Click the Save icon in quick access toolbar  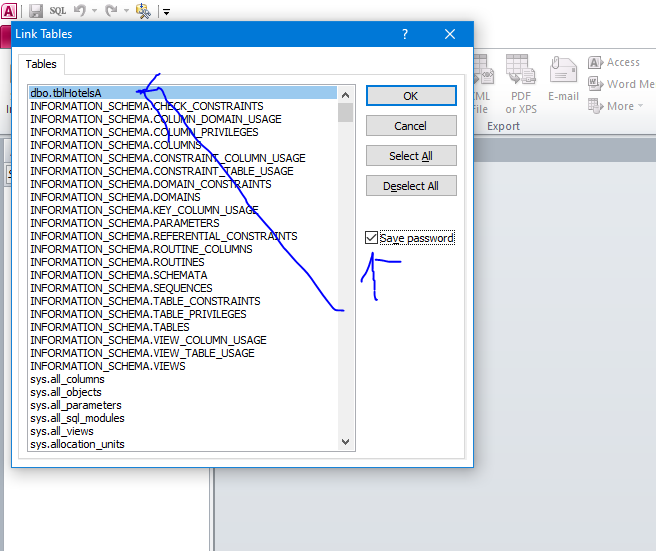click(36, 11)
